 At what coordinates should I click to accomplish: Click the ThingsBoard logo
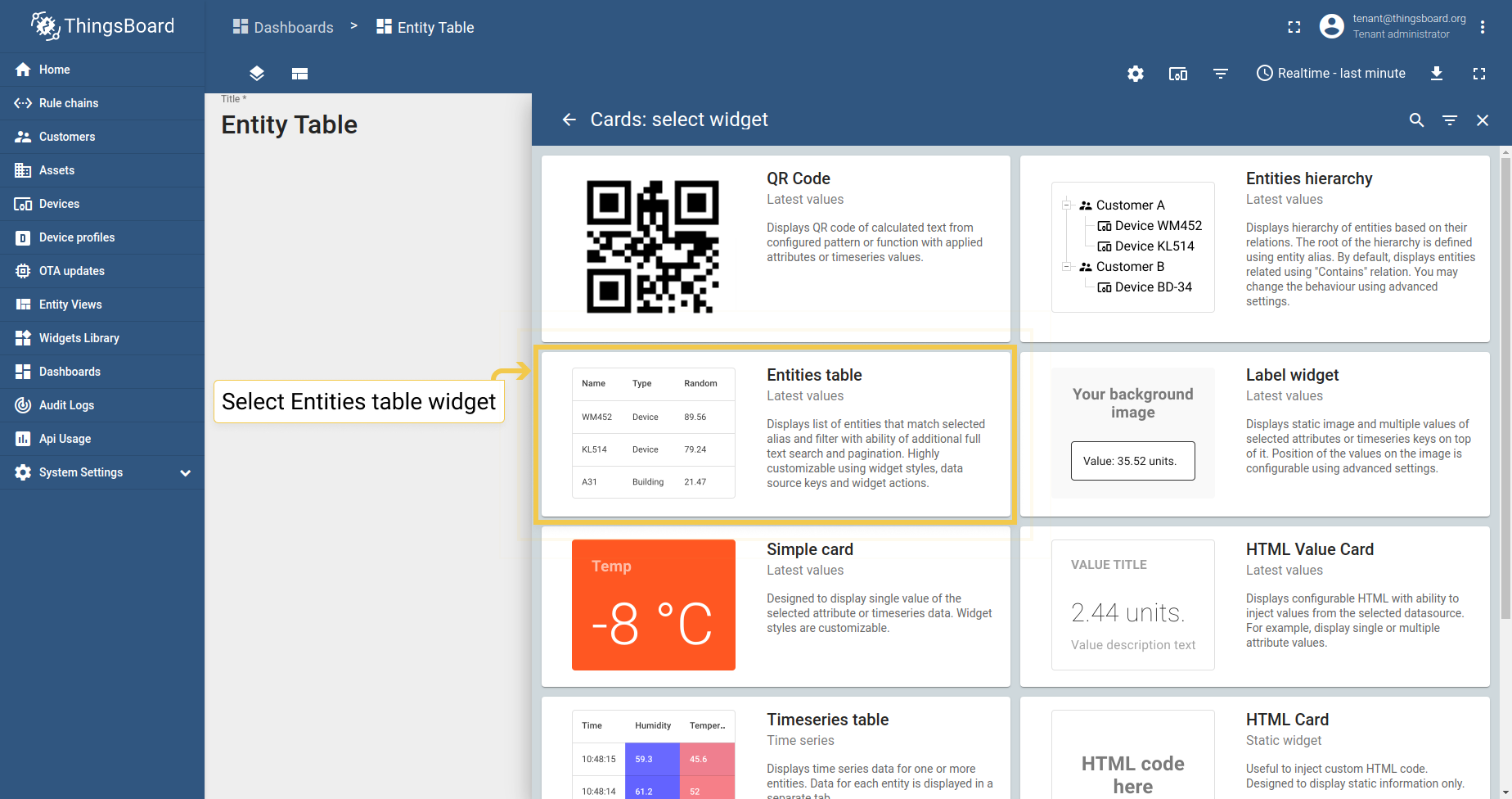(x=102, y=26)
